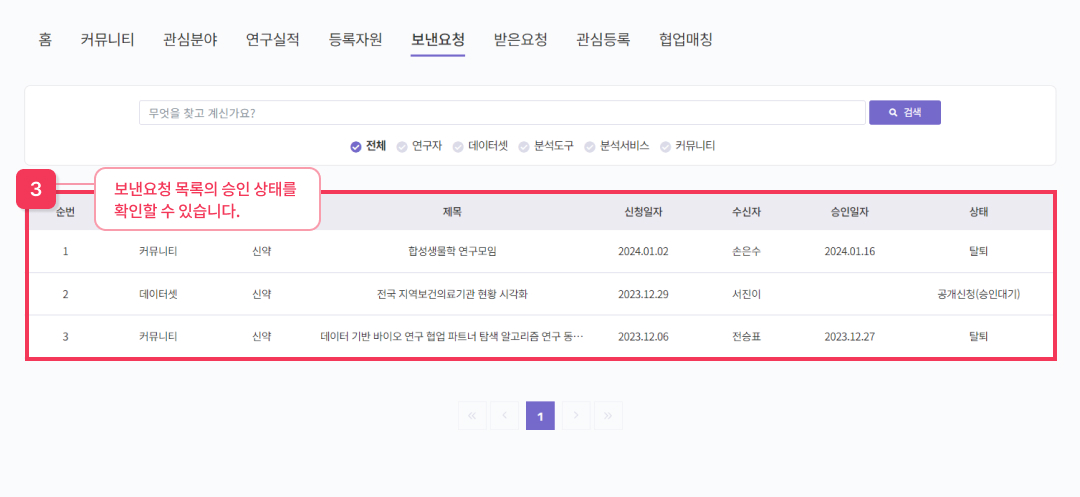The image size is (1080, 497).
Task: Choose the 커뮤니티 filter option
Action: (x=688, y=146)
